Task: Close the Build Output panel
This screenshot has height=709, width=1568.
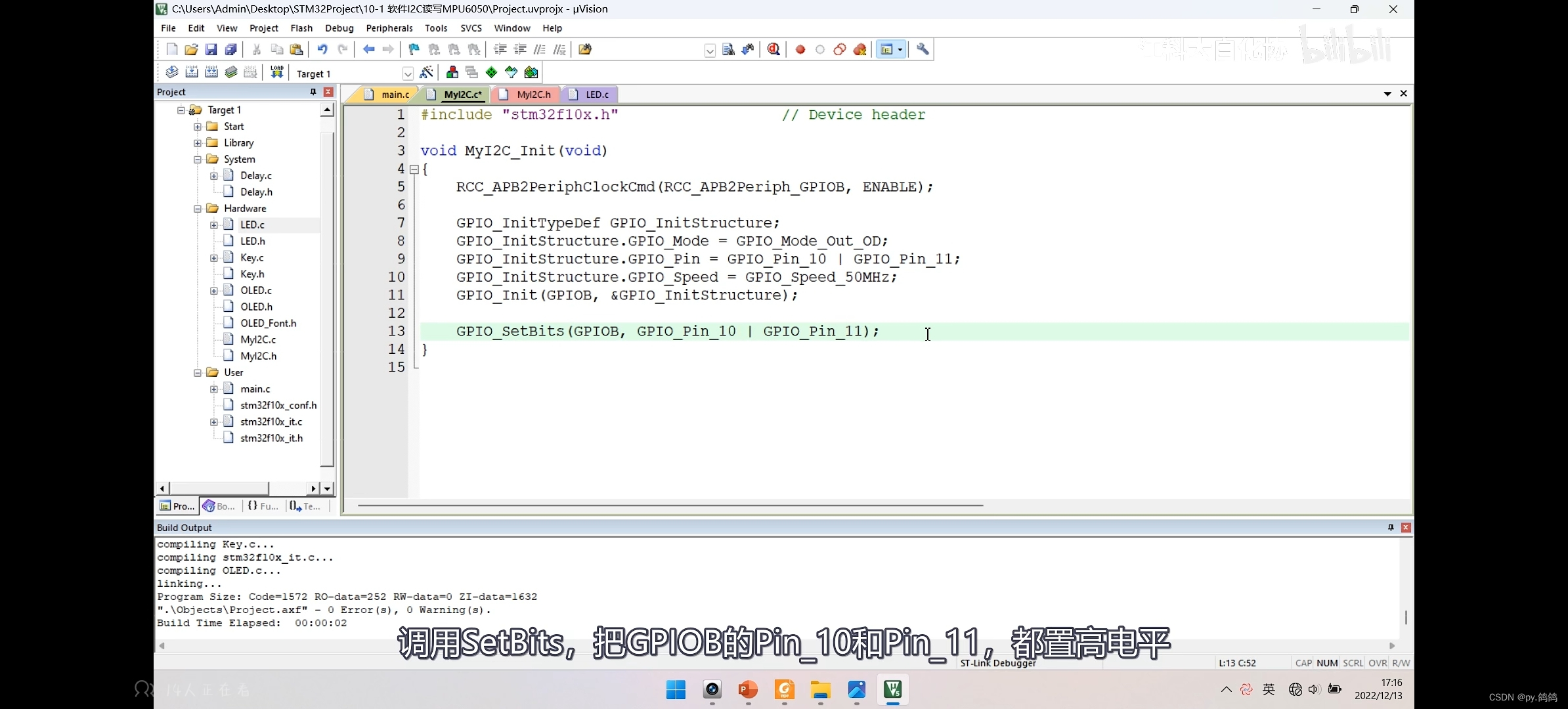Action: (1406, 527)
